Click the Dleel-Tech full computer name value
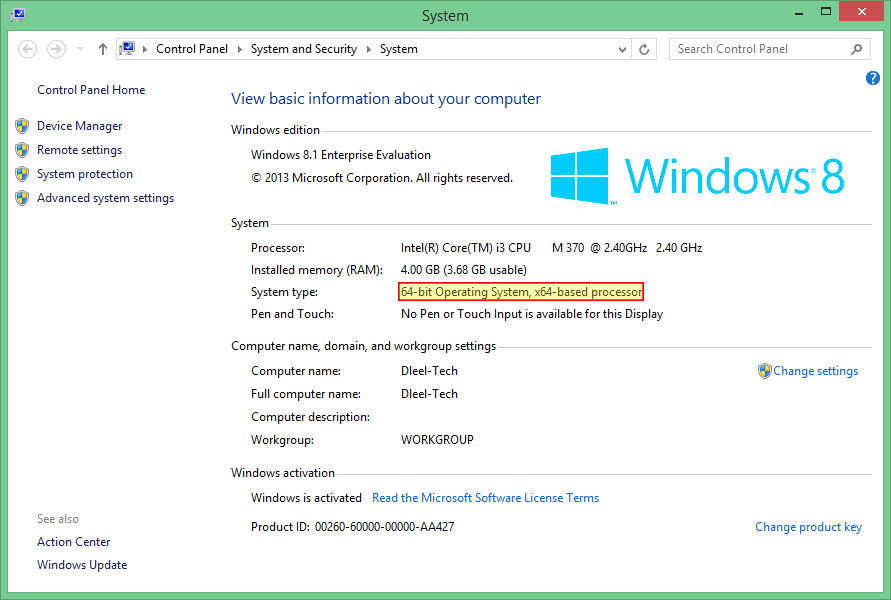The image size is (891, 600). coord(430,394)
